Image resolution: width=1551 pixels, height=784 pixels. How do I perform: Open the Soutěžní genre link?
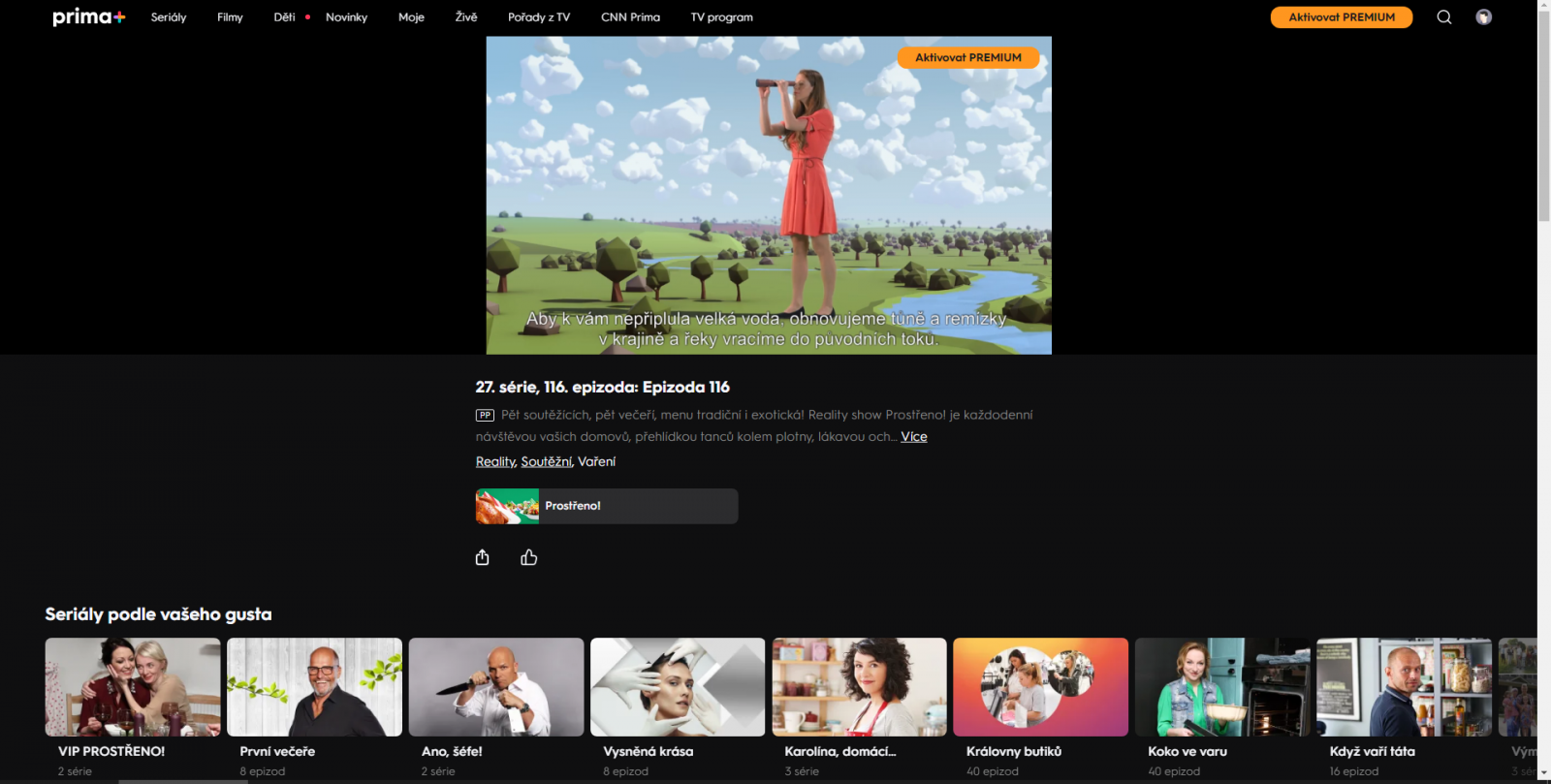(x=546, y=462)
